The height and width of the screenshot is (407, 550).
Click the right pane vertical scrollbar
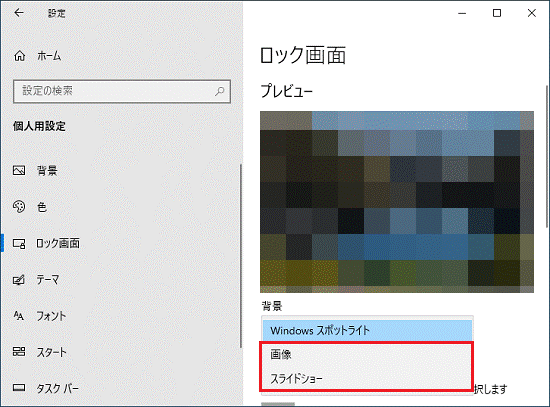click(x=547, y=156)
